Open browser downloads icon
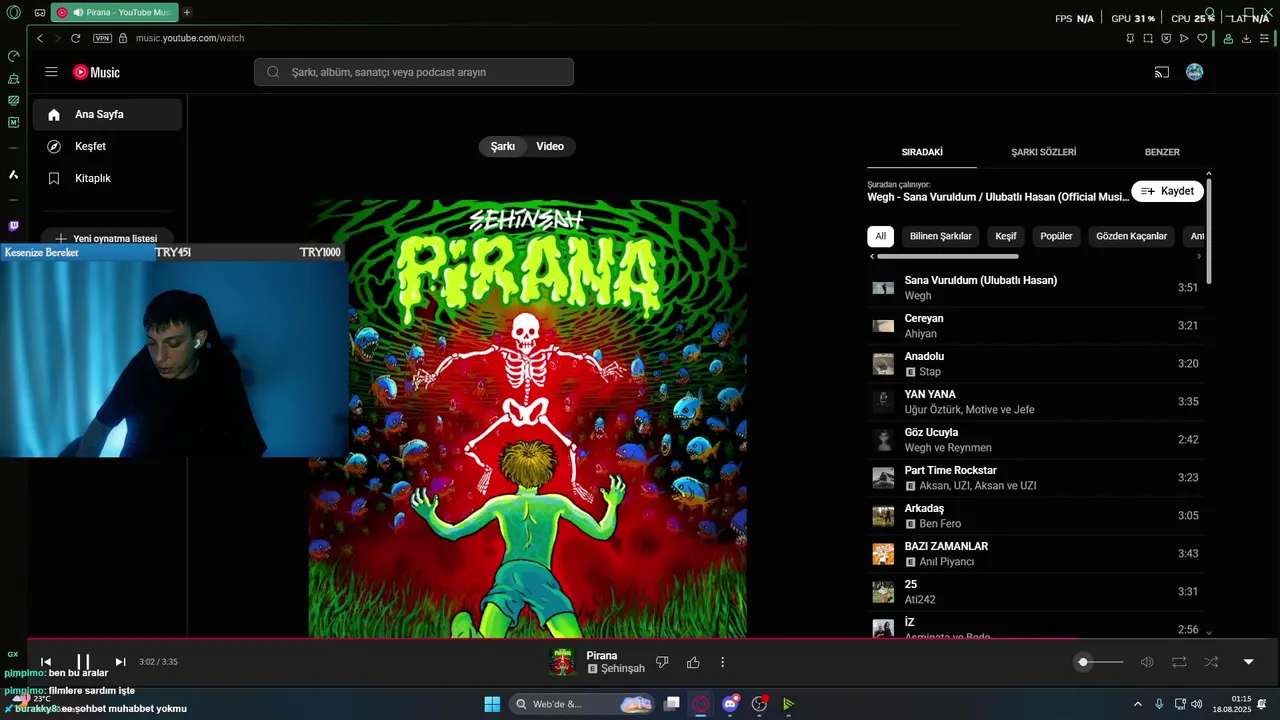Viewport: 1280px width, 720px height. [1246, 38]
